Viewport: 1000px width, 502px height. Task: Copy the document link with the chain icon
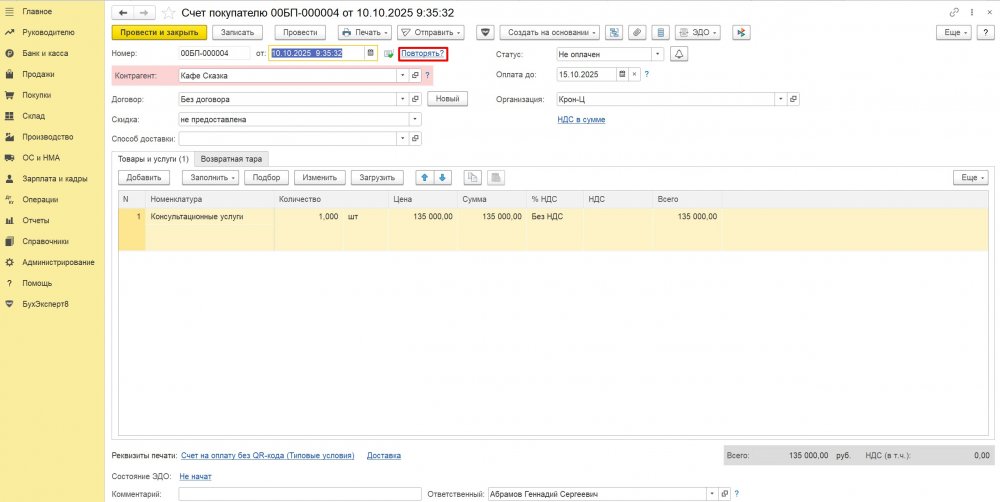pyautogui.click(x=955, y=13)
